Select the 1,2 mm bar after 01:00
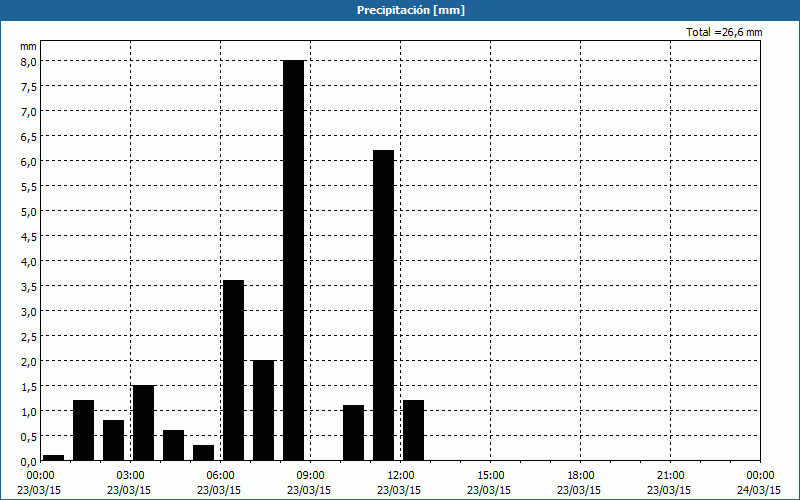 pos(84,430)
